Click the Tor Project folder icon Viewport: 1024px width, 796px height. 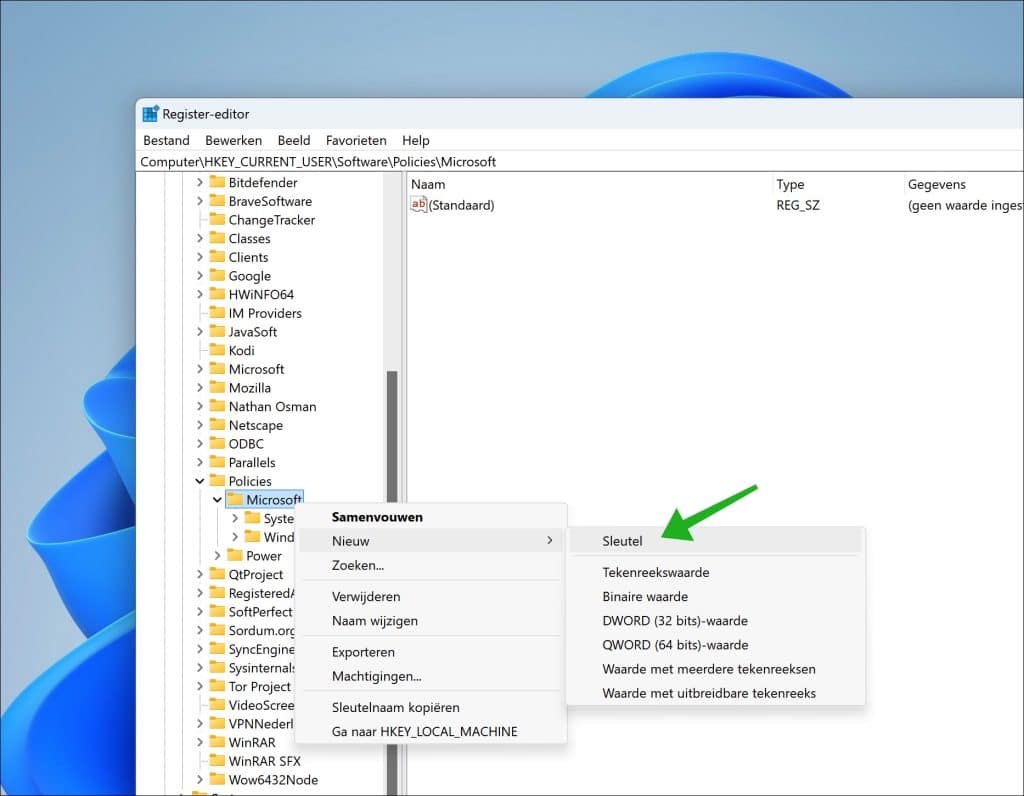pos(217,686)
